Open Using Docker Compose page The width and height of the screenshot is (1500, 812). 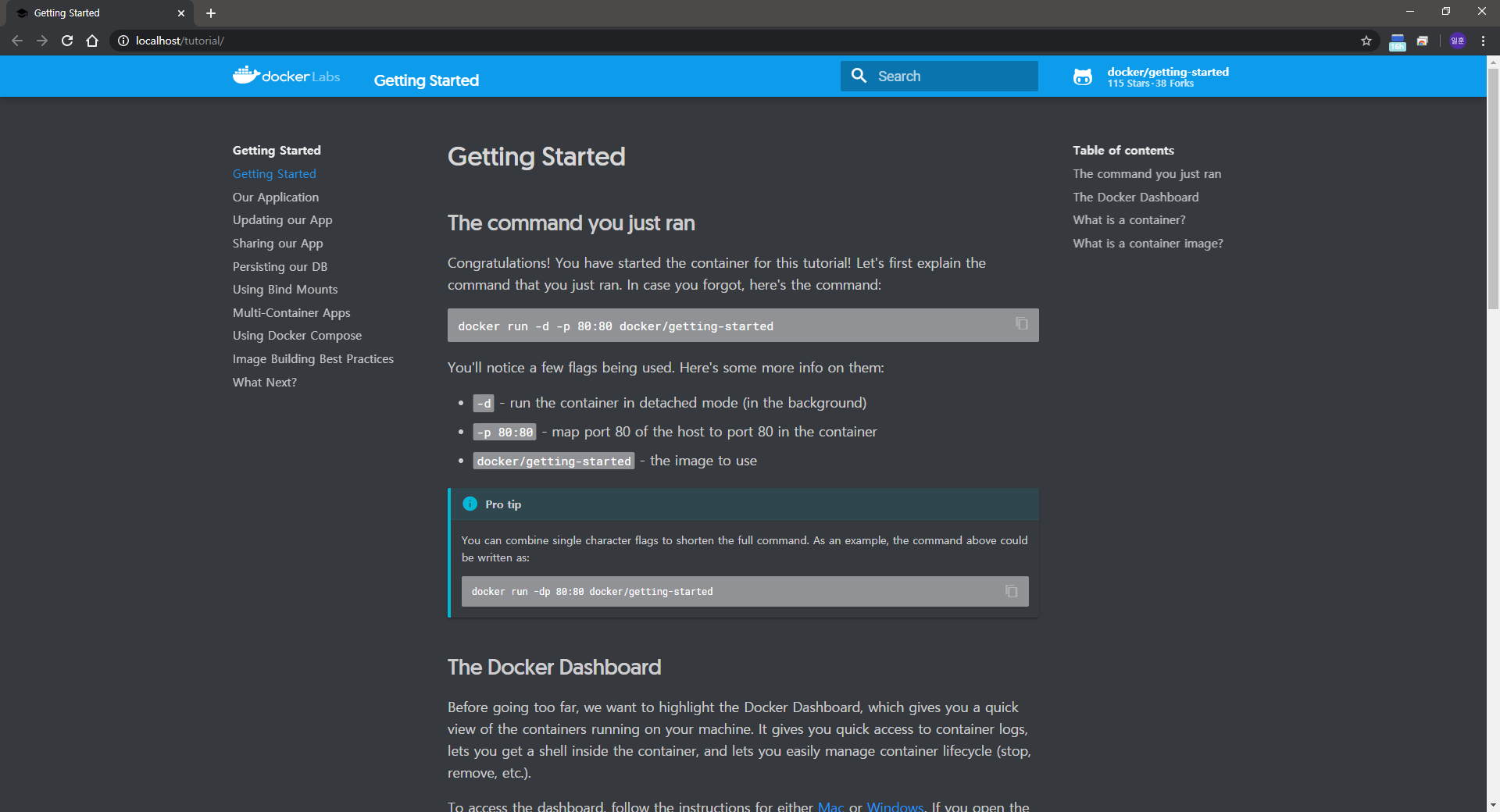(297, 335)
